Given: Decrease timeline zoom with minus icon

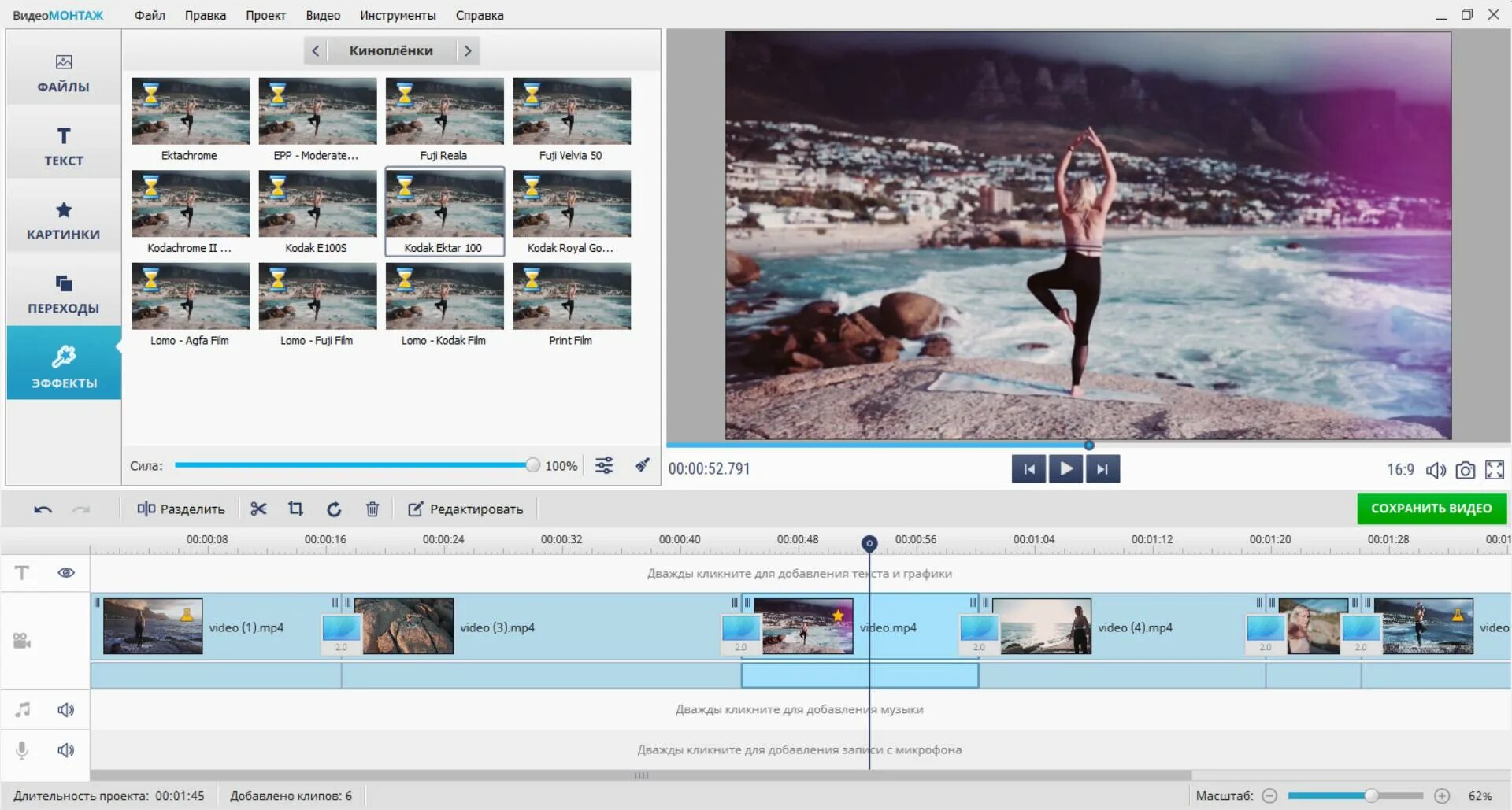Looking at the screenshot, I should click(x=1269, y=796).
